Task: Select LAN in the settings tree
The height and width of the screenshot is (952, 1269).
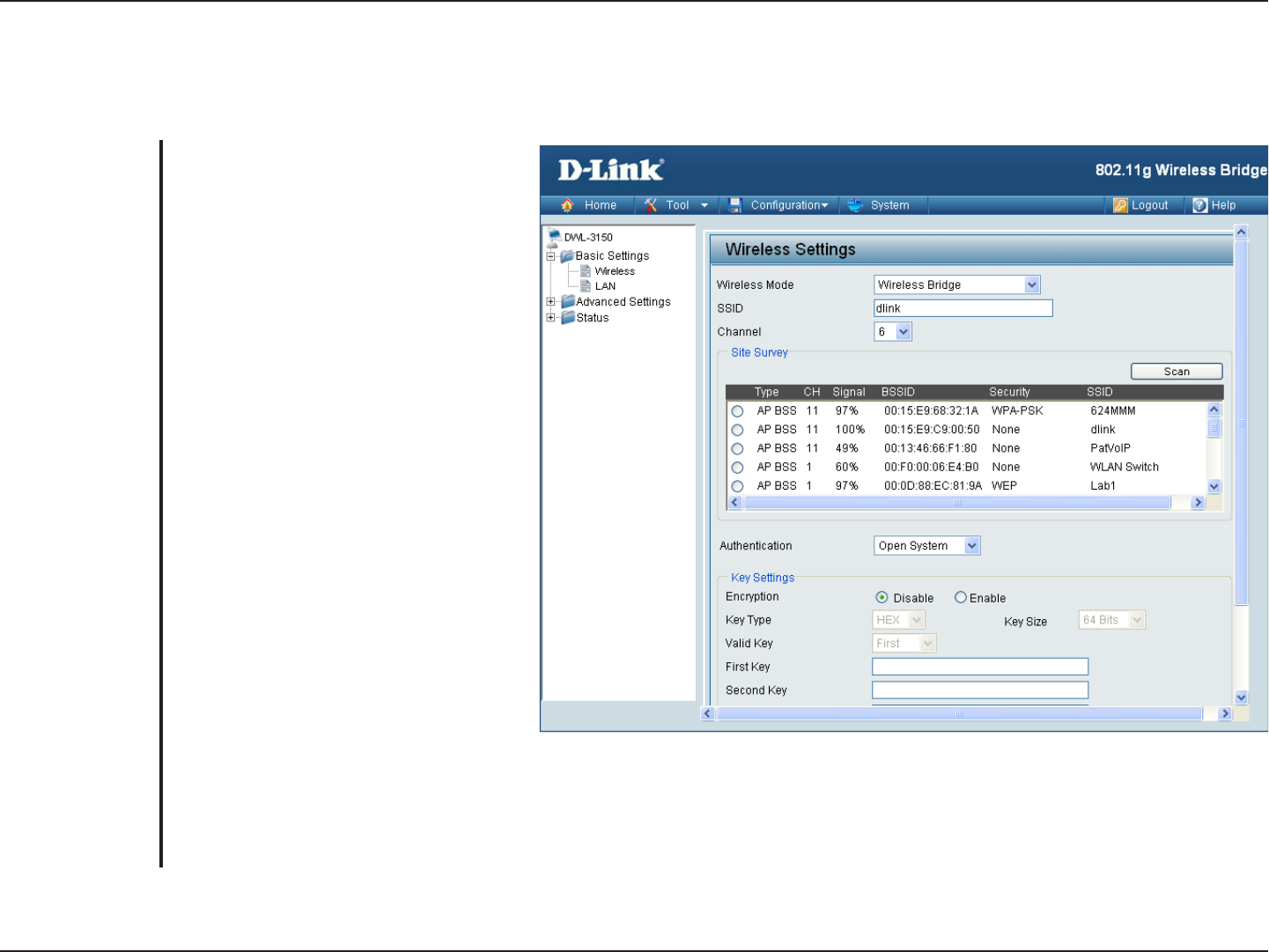Action: [x=605, y=286]
